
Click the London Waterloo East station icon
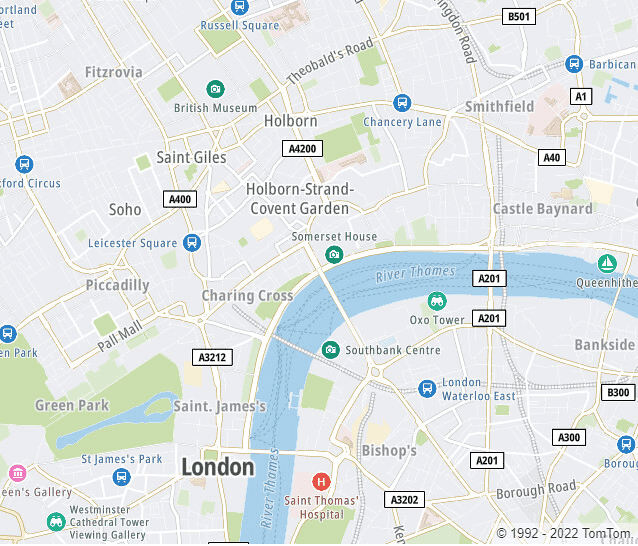[427, 389]
